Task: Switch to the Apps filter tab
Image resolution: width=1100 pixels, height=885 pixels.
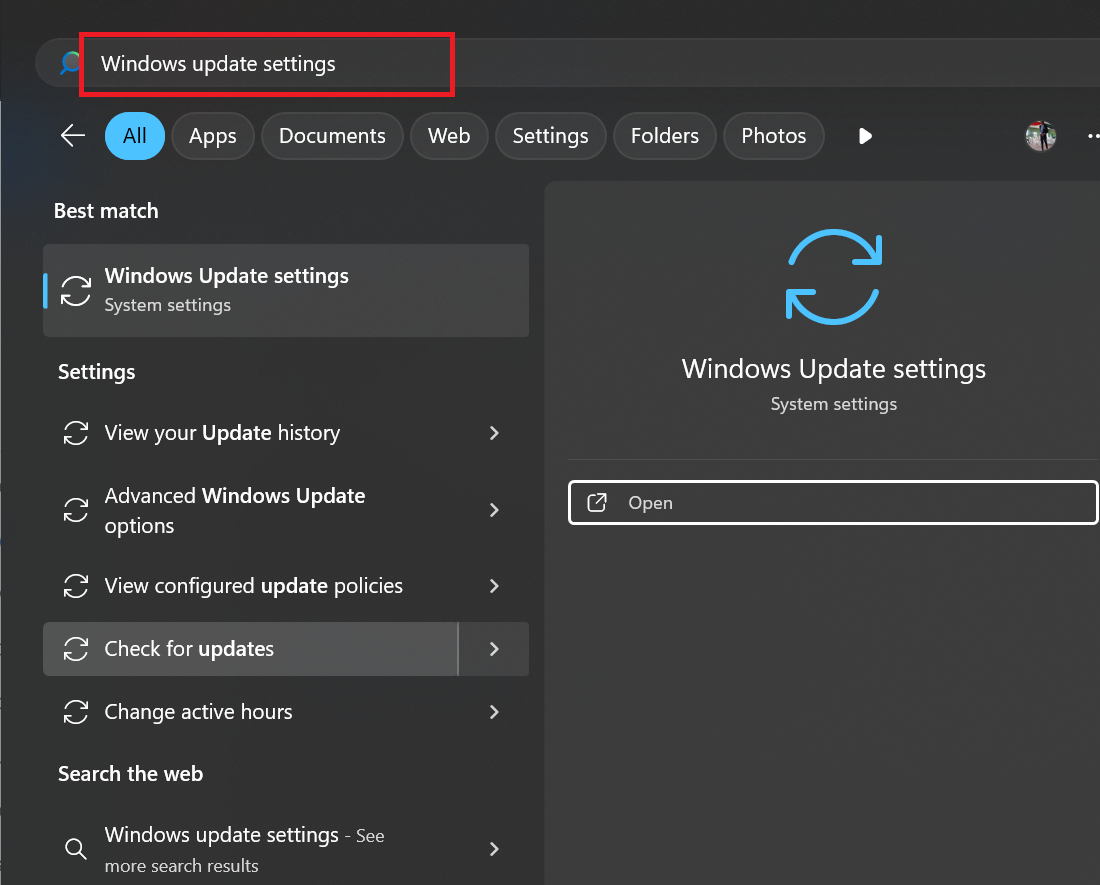Action: point(212,136)
